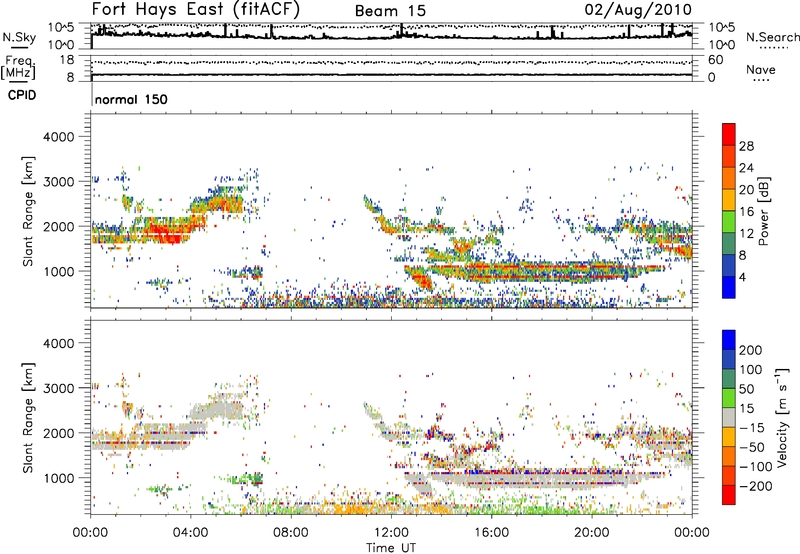Click the '08:00' time tick label
Viewport: 800px width, 554px height.
coord(291,533)
